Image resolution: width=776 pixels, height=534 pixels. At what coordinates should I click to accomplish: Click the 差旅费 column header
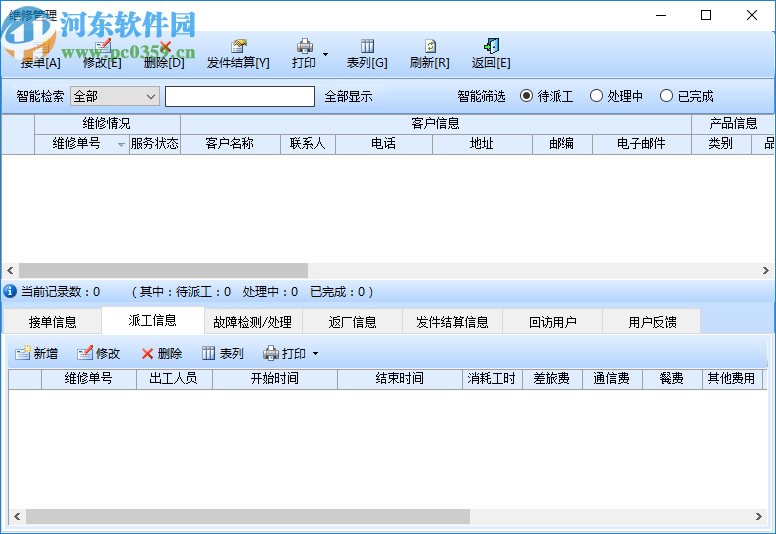(552, 379)
